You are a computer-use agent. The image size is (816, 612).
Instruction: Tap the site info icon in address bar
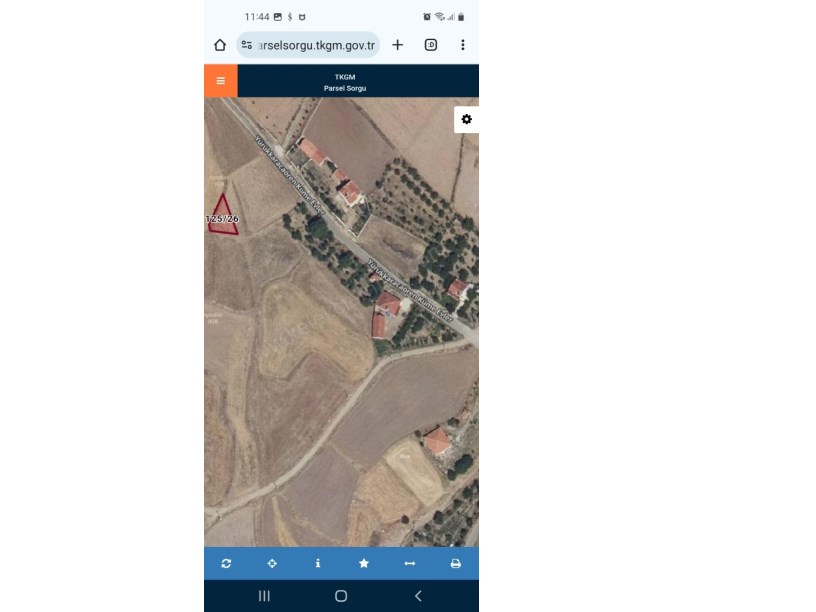247,45
